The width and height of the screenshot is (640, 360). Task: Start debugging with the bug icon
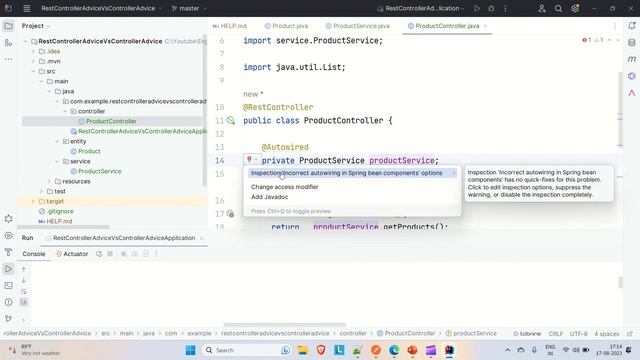point(491,8)
